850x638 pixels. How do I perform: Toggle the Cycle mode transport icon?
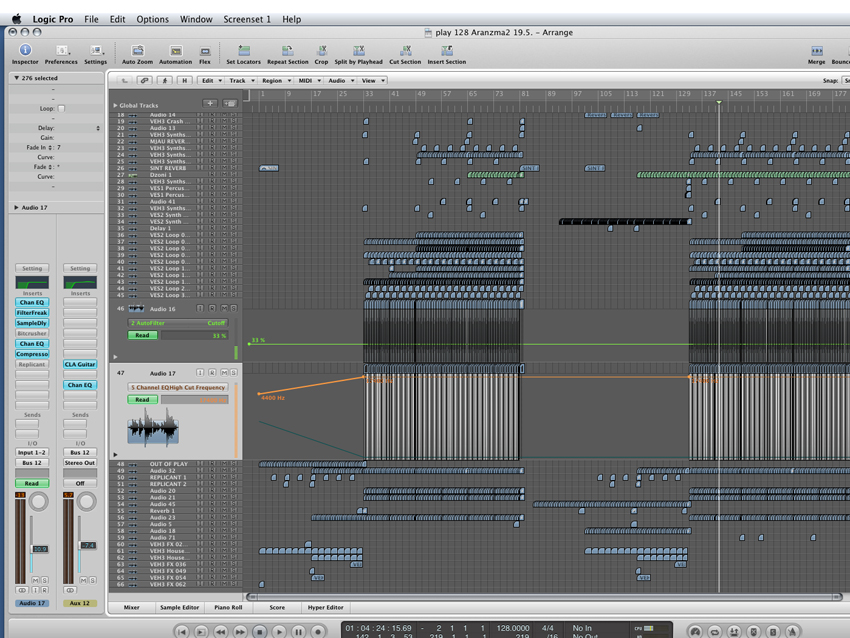pyautogui.click(x=715, y=631)
